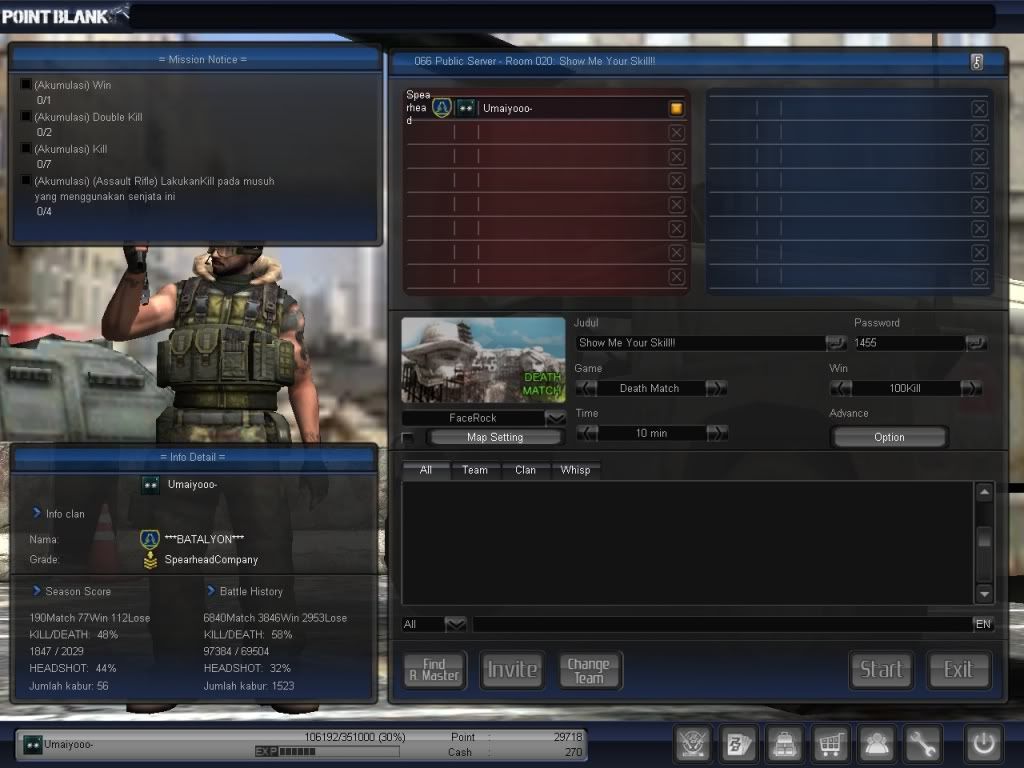
Task: Open the friends community icon
Action: coord(876,743)
